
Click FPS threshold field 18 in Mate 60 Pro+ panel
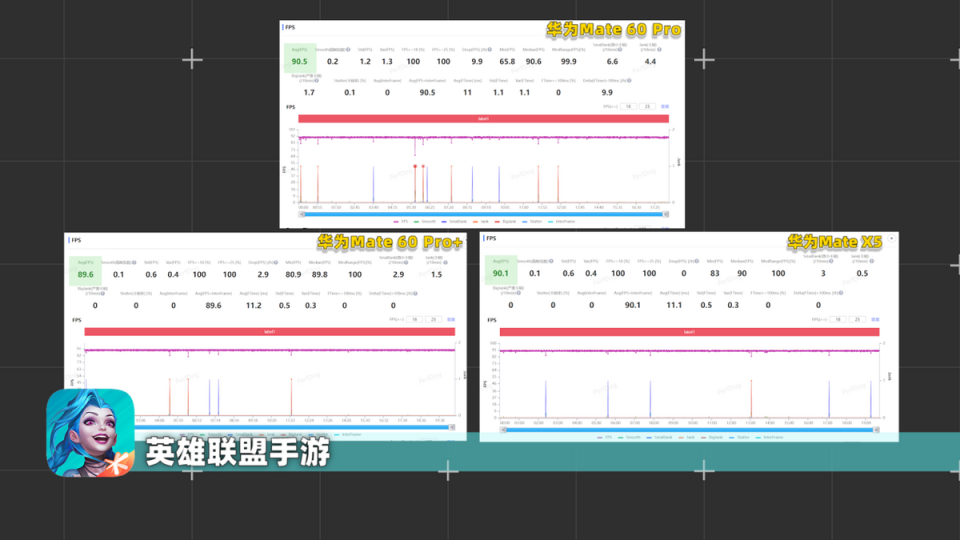coord(414,320)
